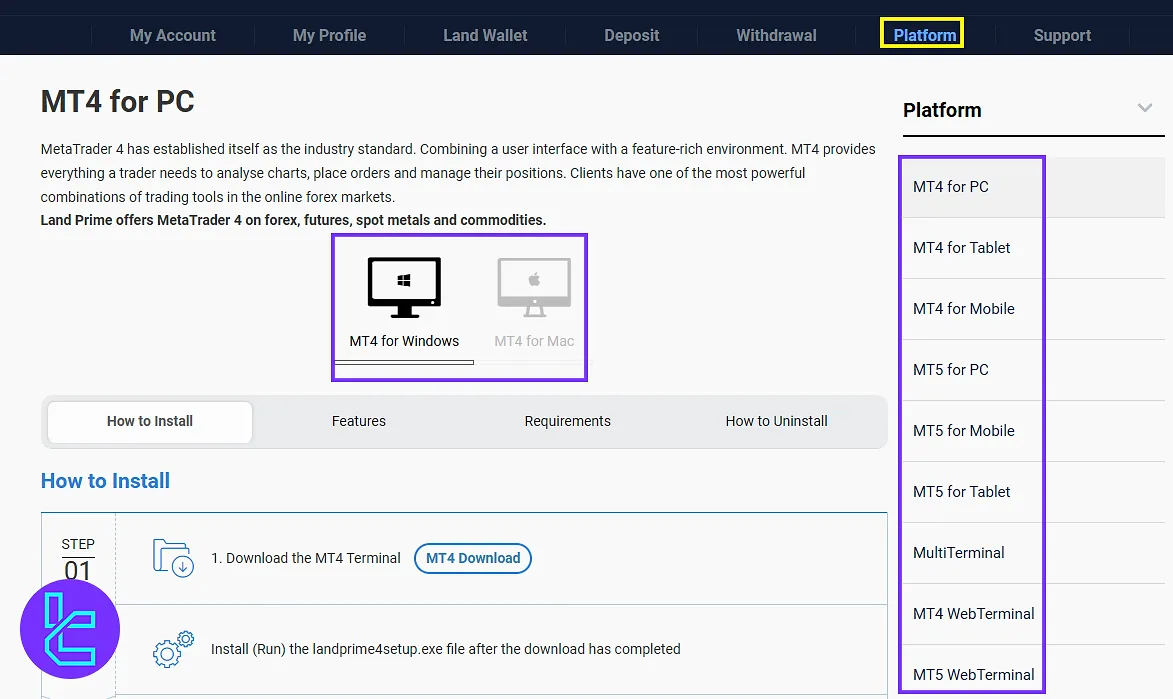This screenshot has width=1173, height=699.
Task: Click the download folder icon in step 1
Action: tap(173, 557)
